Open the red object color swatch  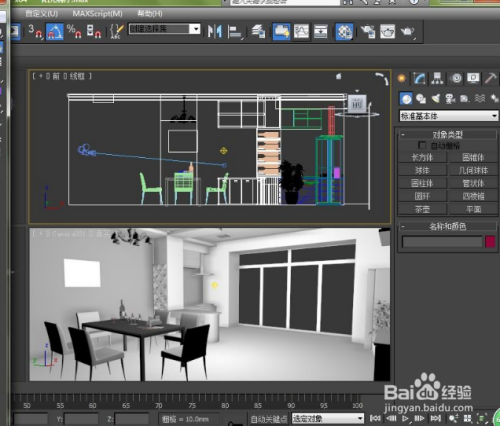490,242
